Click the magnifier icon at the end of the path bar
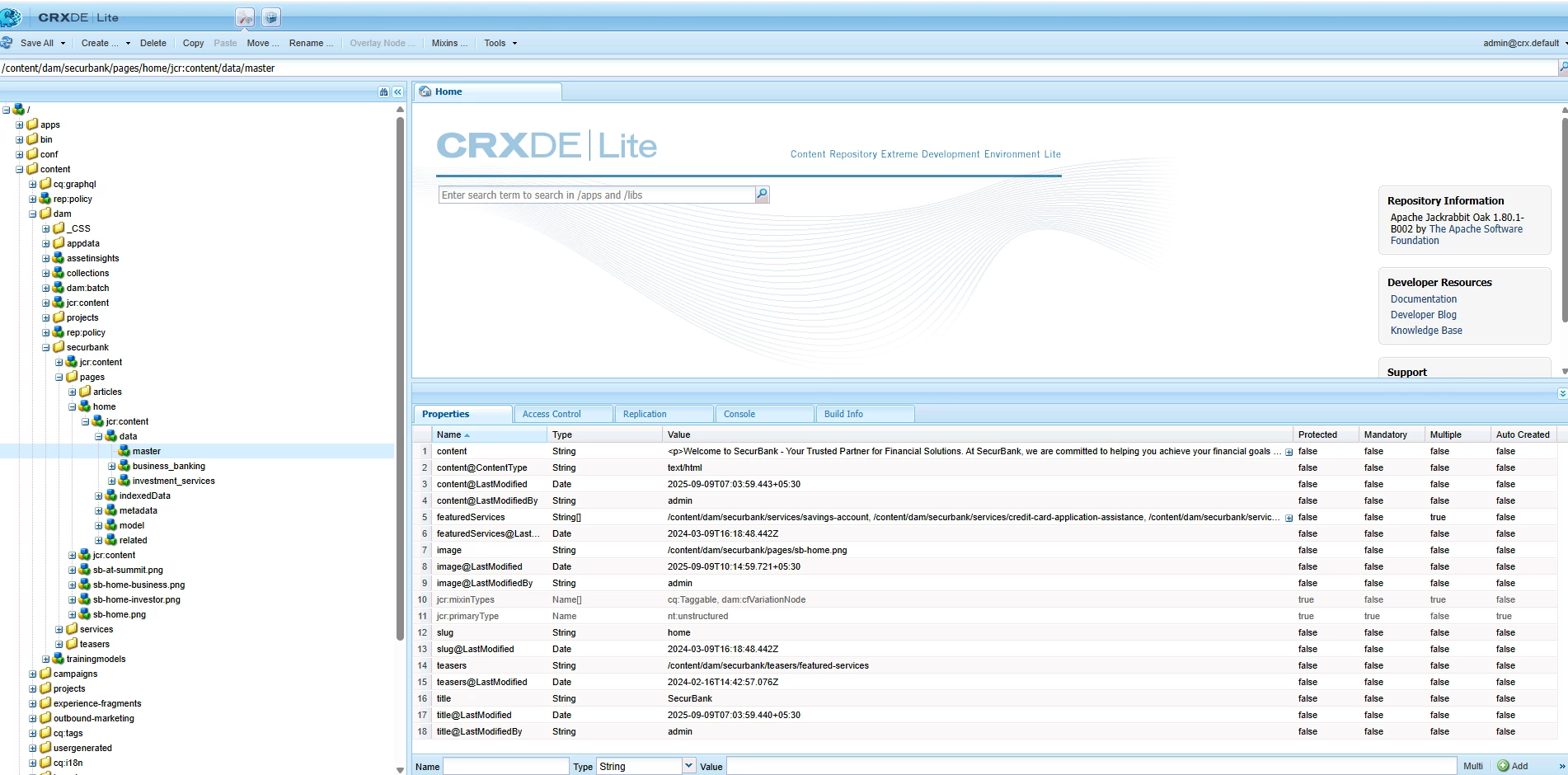This screenshot has height=775, width=1568. point(1562,68)
